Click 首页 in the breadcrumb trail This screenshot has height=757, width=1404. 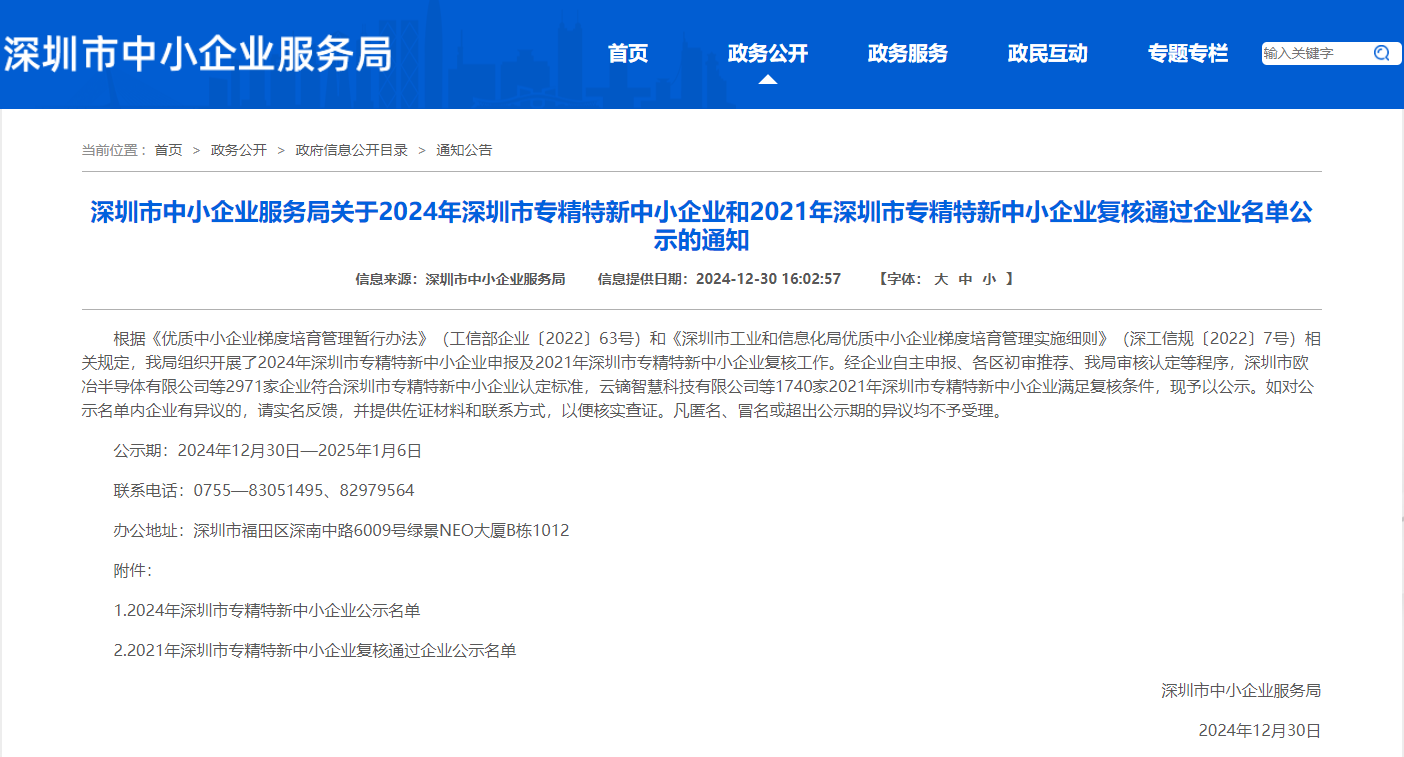click(x=168, y=150)
